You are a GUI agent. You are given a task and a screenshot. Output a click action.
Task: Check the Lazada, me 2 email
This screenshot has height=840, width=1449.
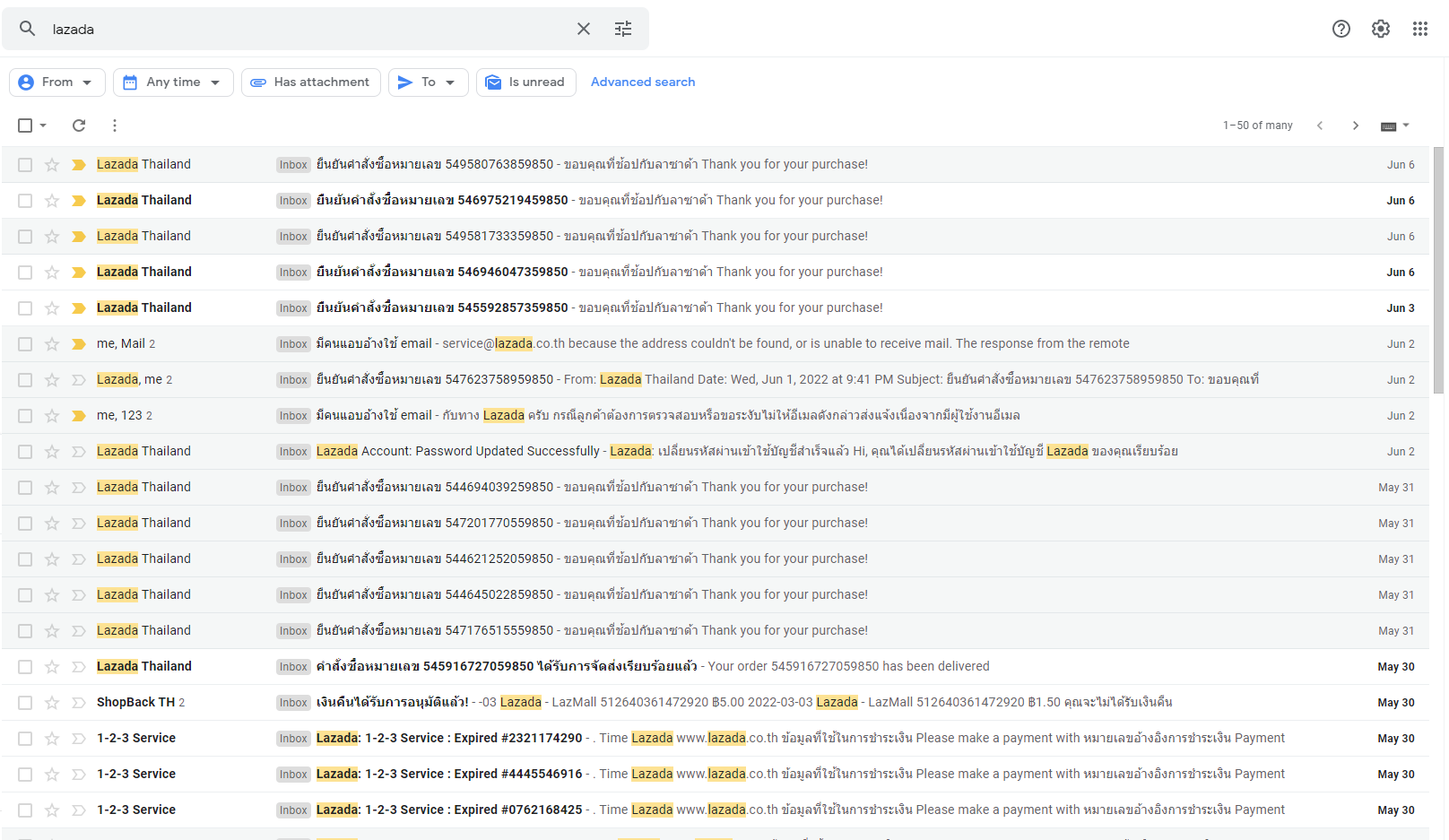click(25, 380)
